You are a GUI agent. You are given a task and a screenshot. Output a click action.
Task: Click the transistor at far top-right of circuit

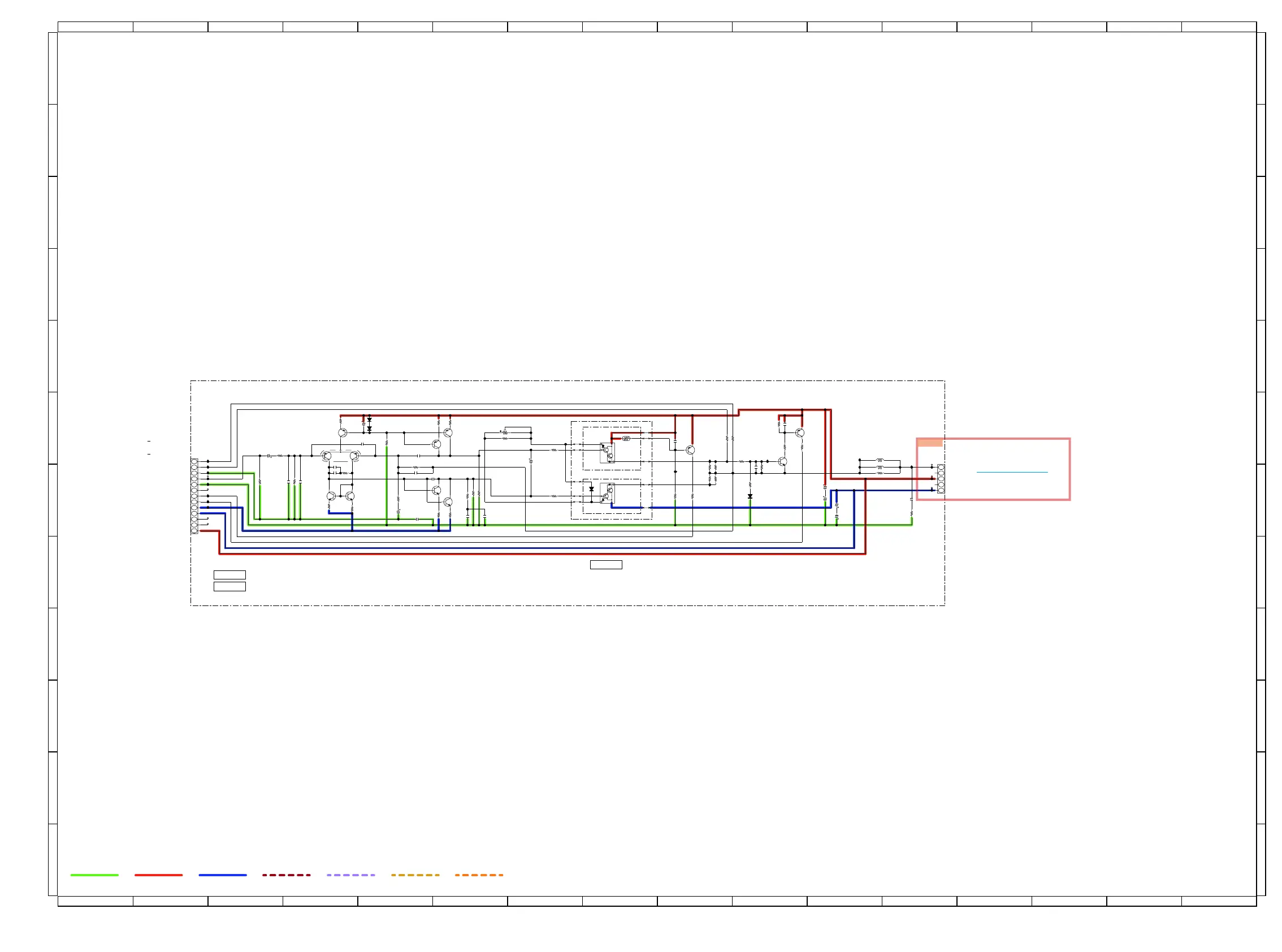(799, 433)
